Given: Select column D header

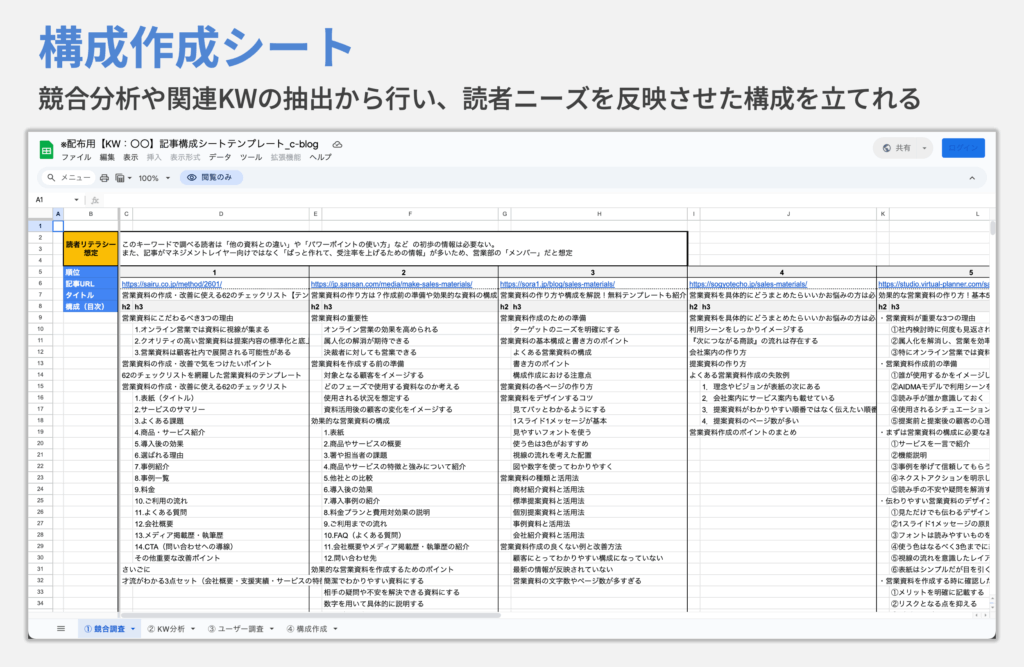Looking at the screenshot, I should (x=221, y=214).
